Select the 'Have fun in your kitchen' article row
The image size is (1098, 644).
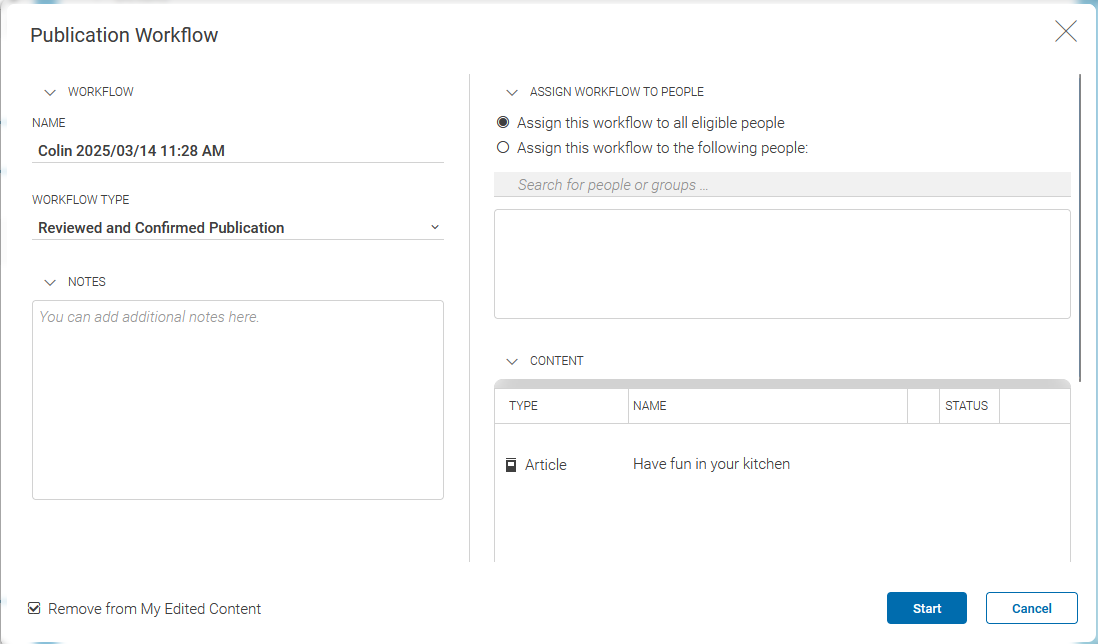711,464
